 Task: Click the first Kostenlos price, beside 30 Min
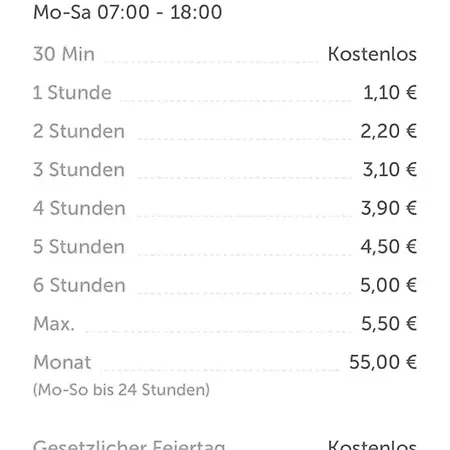(x=372, y=54)
